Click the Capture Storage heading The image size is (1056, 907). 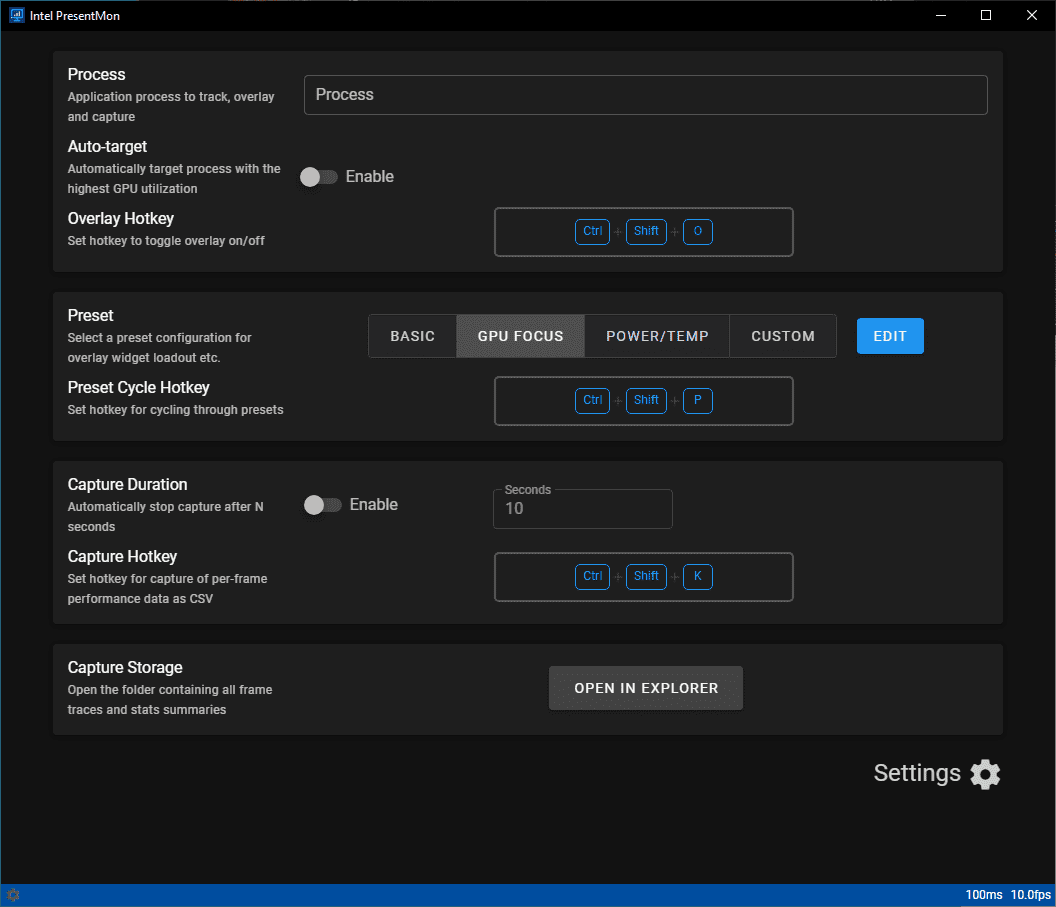125,667
